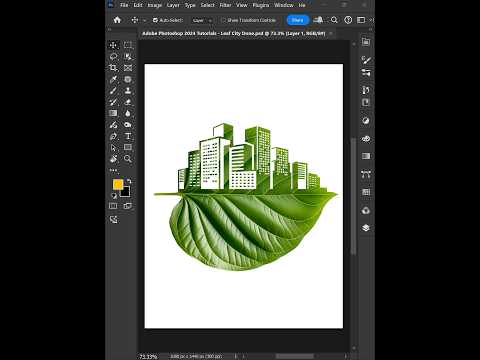
Task: Select the History Brush tool
Action: coord(113,102)
